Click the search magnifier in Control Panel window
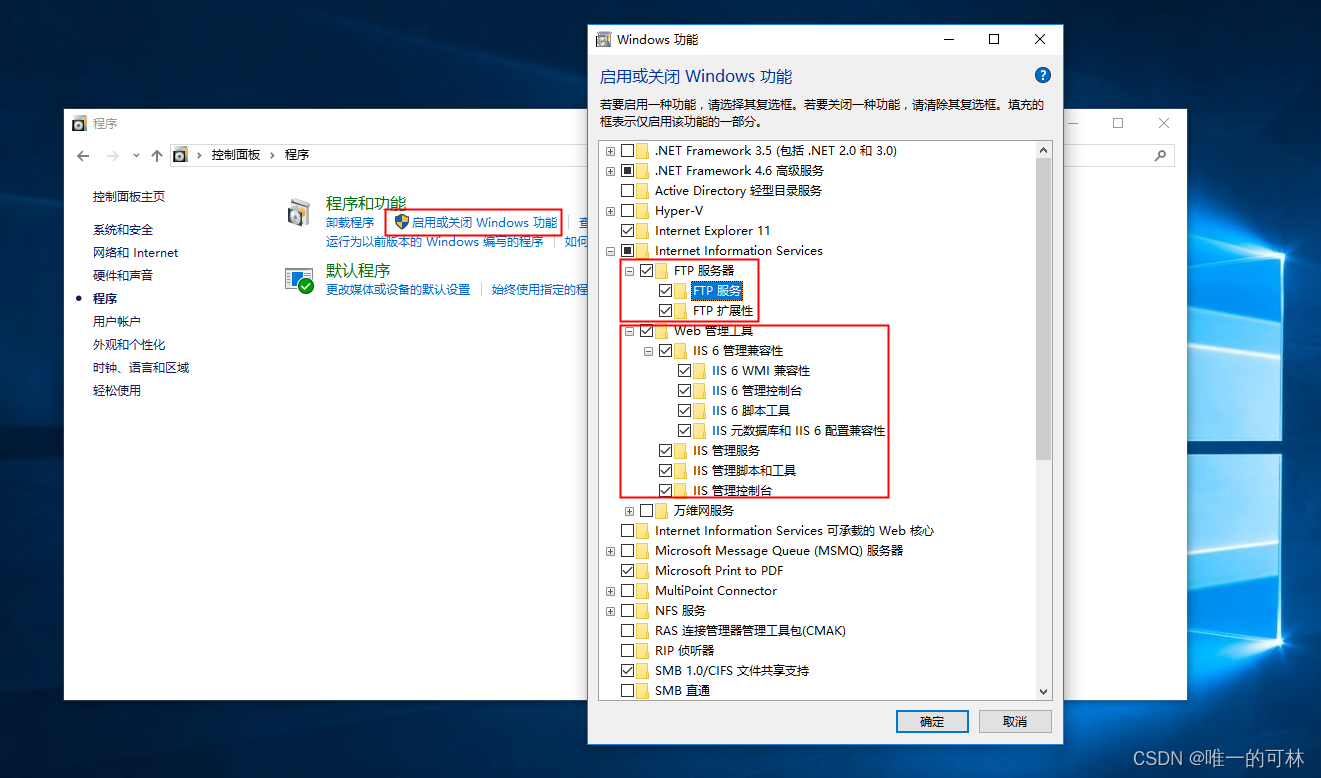The width and height of the screenshot is (1321, 778). [1160, 155]
